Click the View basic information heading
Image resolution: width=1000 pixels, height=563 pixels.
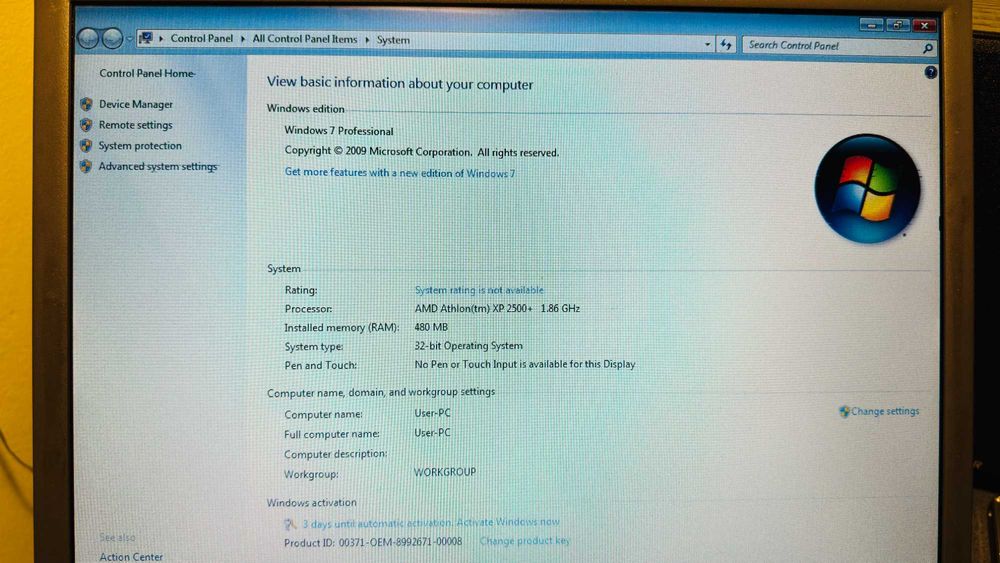tap(400, 84)
